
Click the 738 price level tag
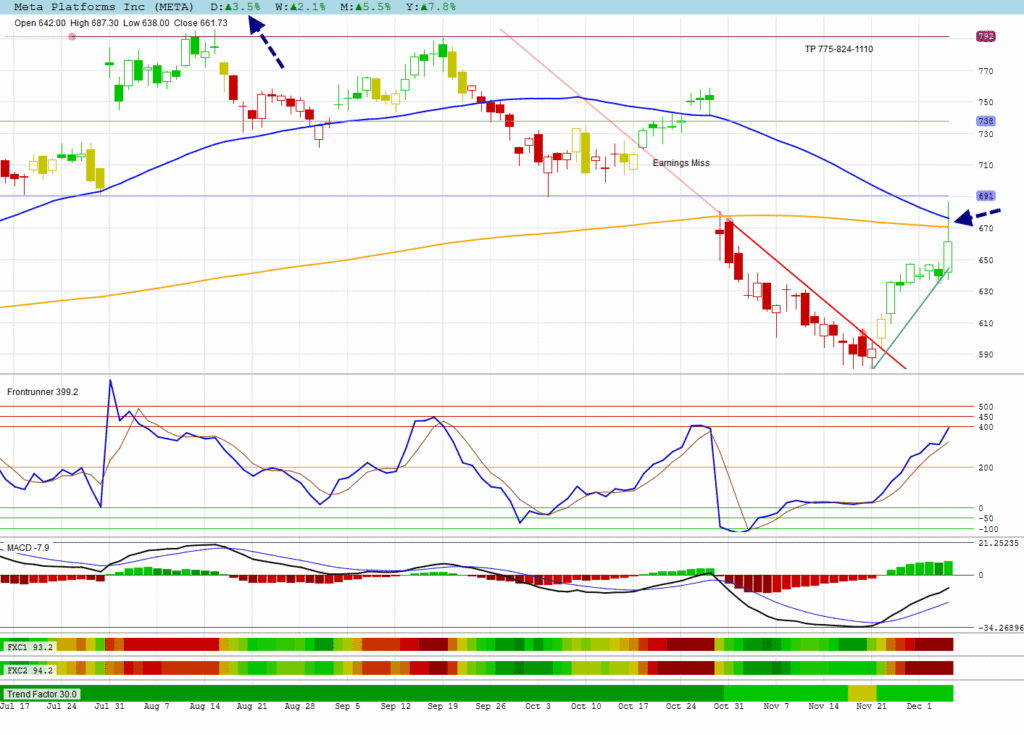984,122
